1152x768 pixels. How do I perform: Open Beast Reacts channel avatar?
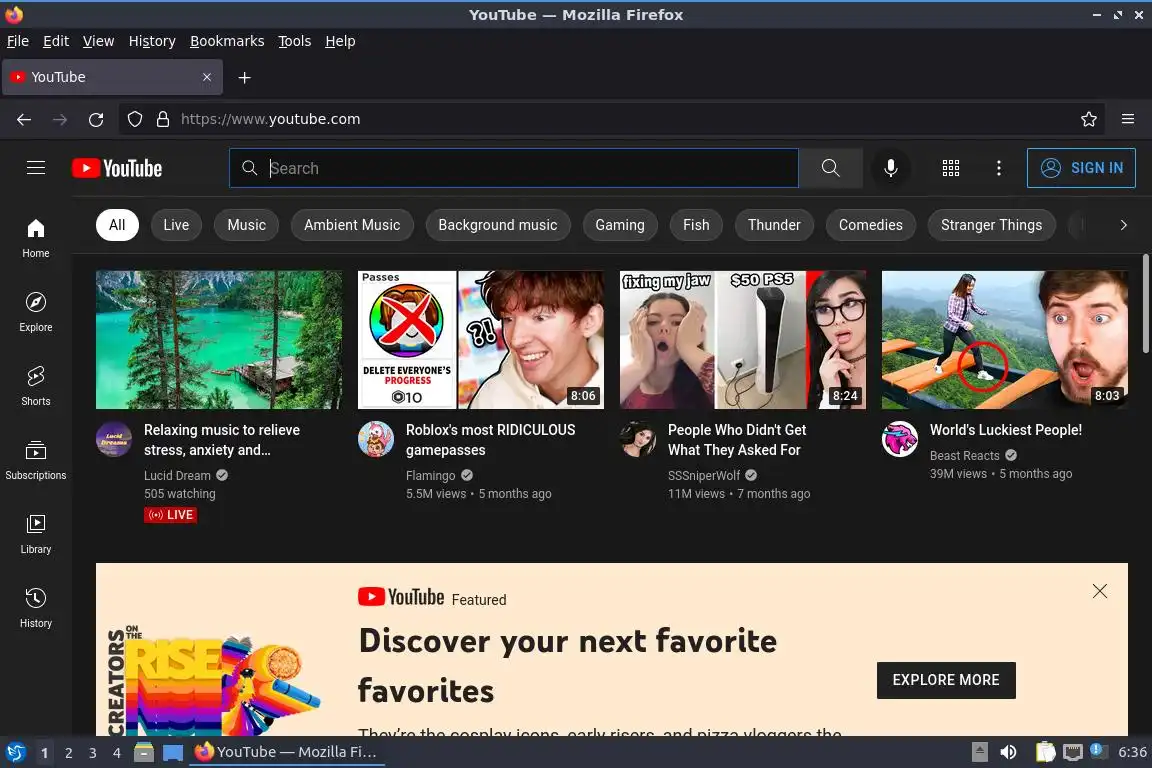900,439
